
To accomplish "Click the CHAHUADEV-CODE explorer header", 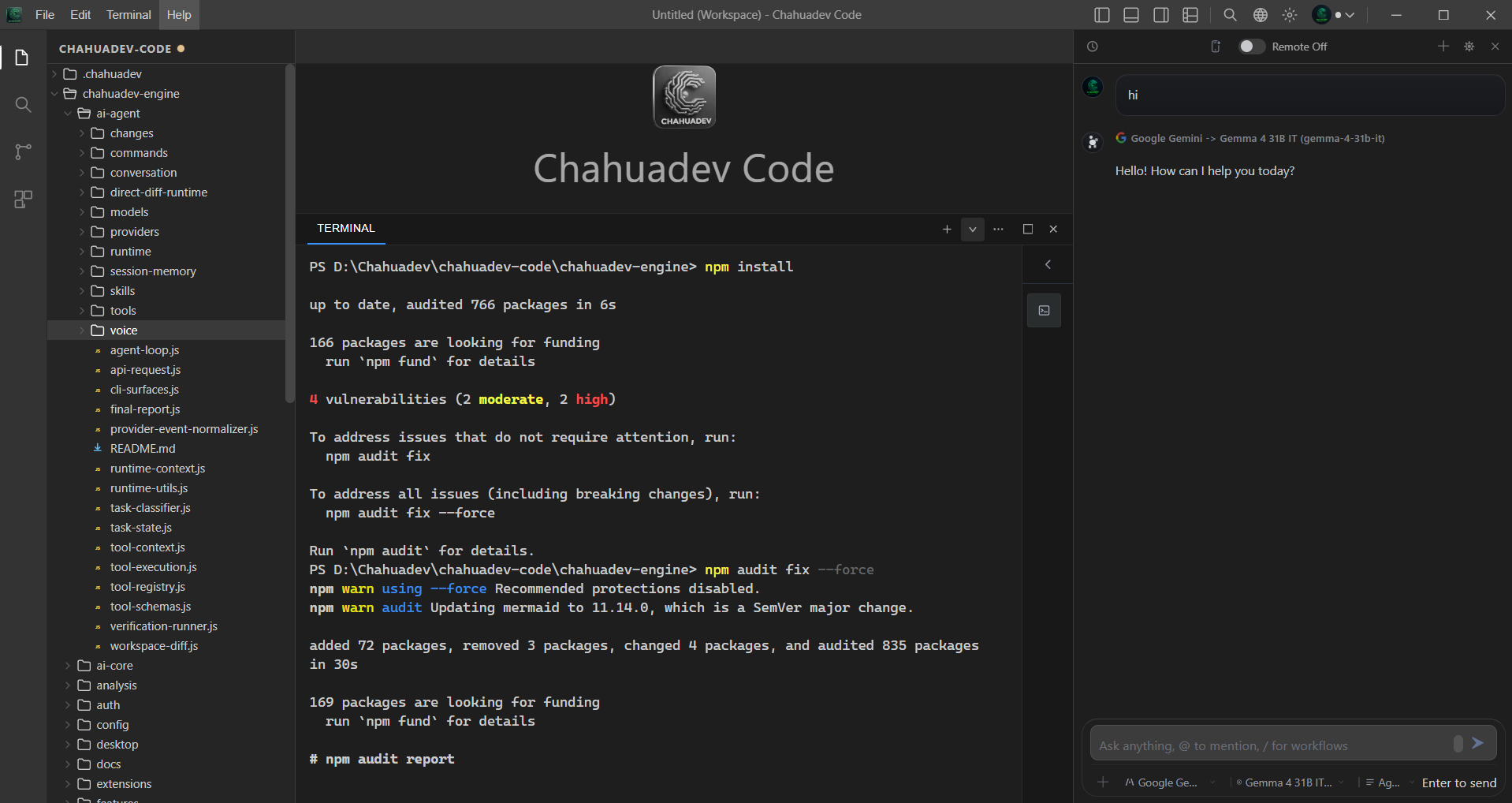I will 115,49.
